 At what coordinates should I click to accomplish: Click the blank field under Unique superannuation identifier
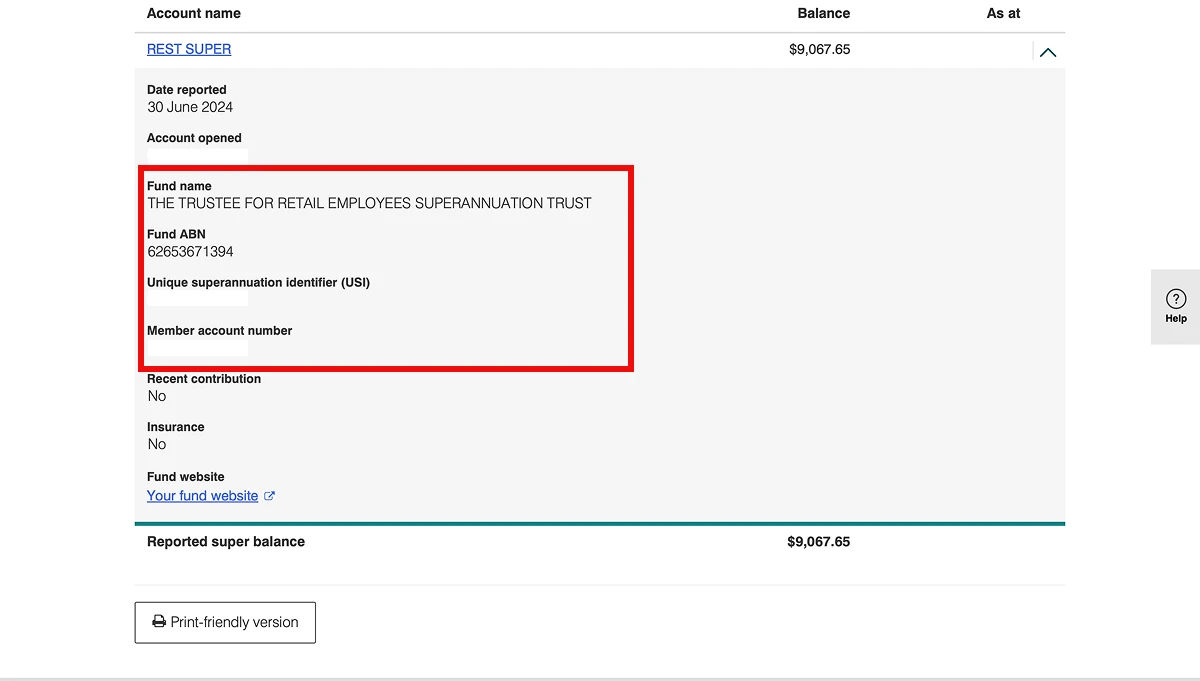(197, 299)
